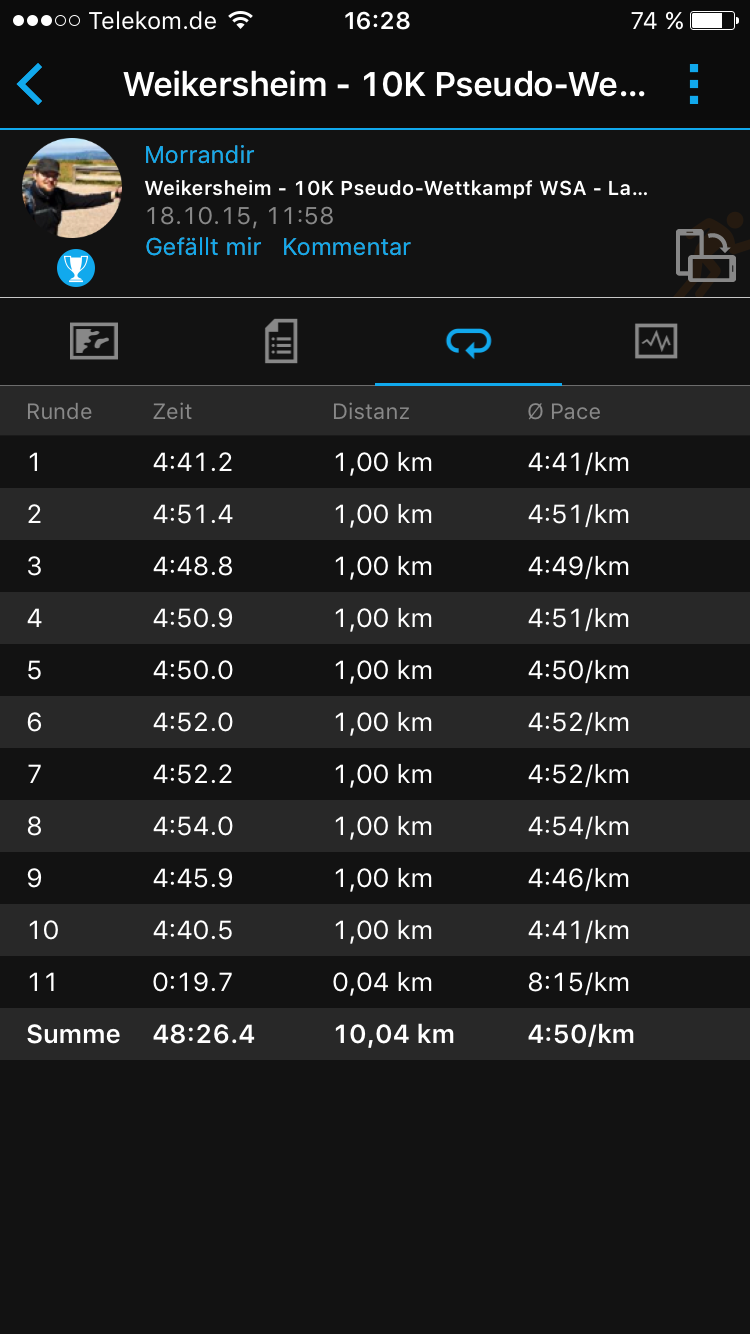The width and height of the screenshot is (750, 1334).
Task: Tap the back arrow icon
Action: (x=31, y=85)
